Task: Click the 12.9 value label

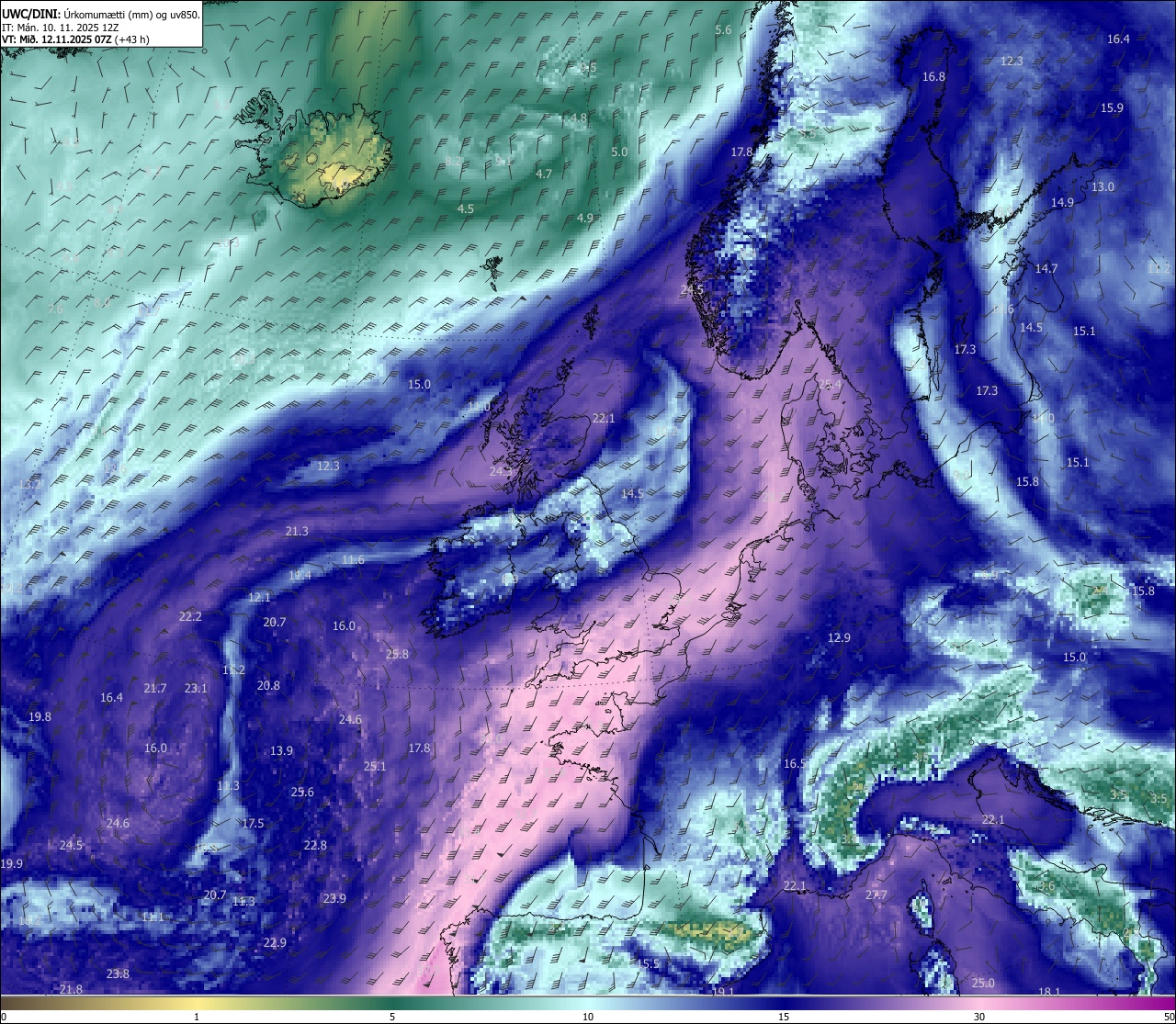Action: [839, 638]
